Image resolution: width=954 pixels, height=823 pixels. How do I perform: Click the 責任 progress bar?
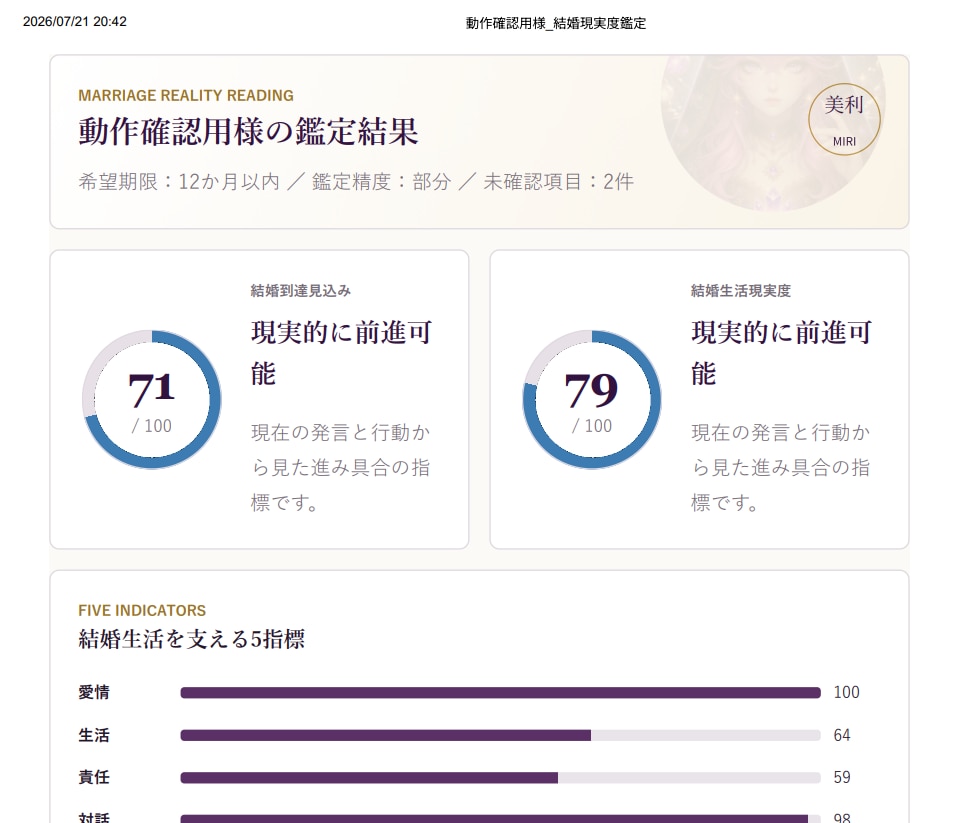500,777
